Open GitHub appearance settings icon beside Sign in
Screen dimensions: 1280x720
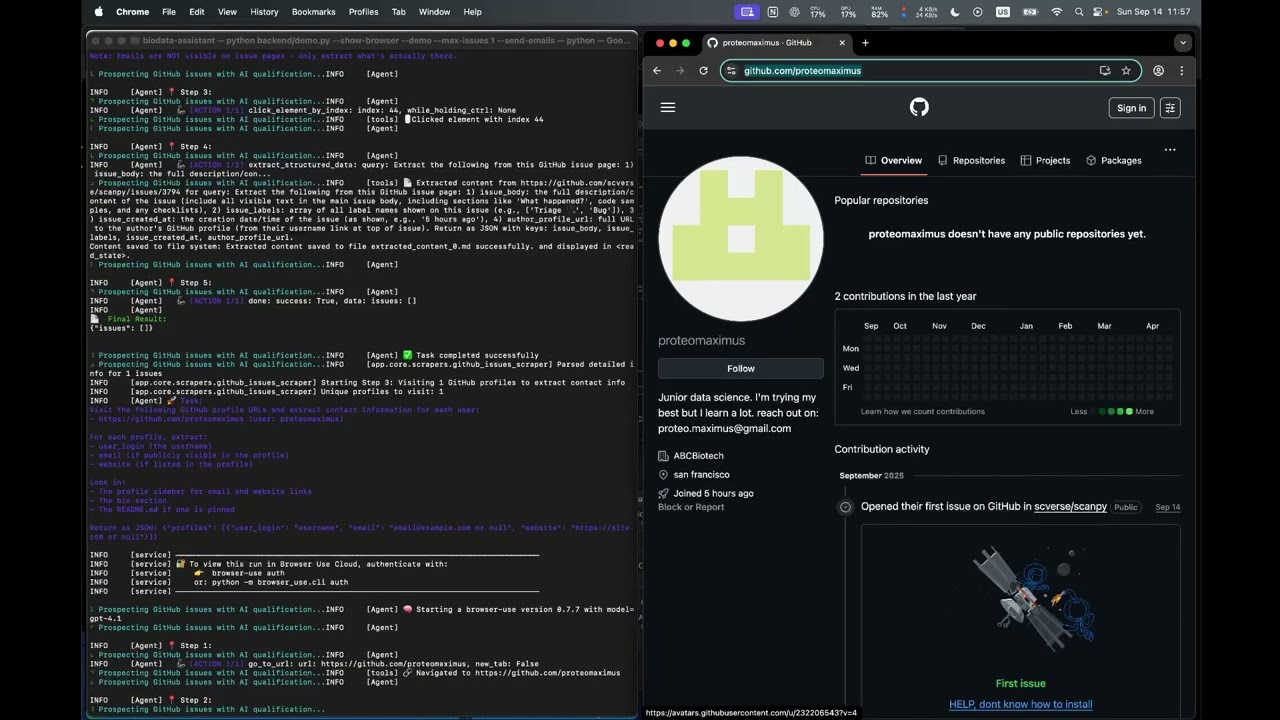1170,108
